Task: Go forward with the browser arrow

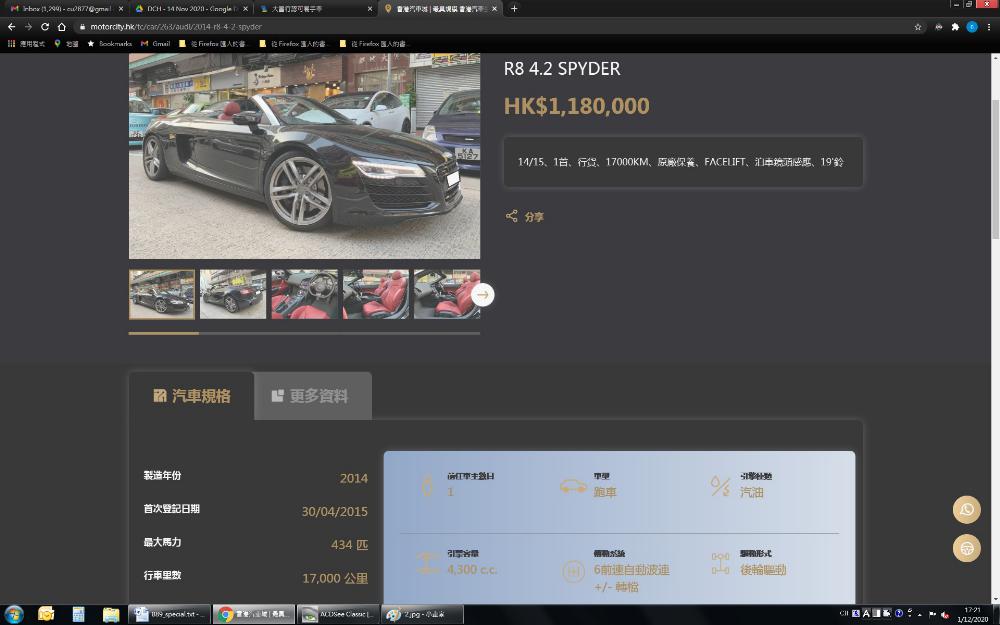Action: coord(28,27)
